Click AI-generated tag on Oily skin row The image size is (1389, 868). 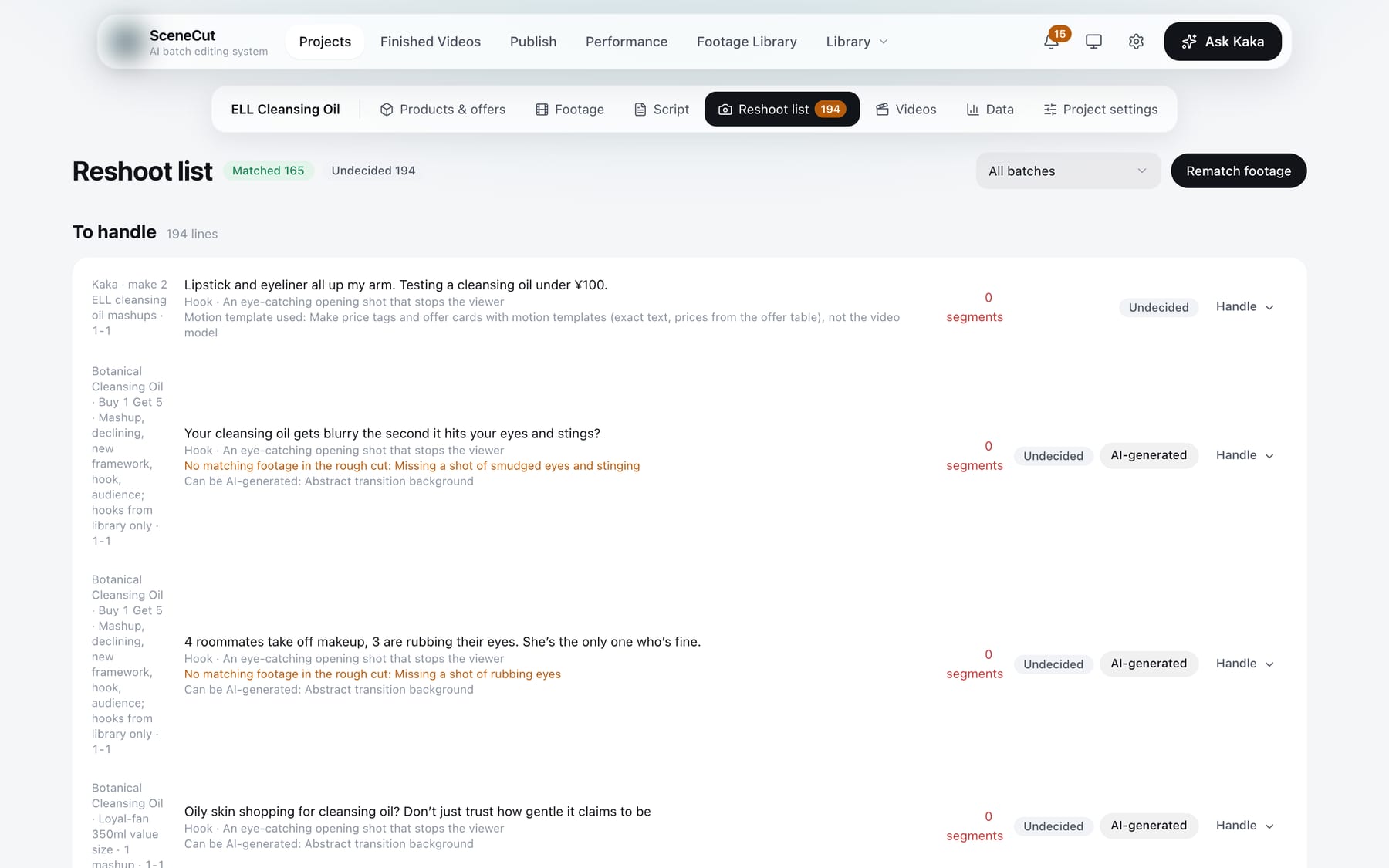(x=1148, y=826)
